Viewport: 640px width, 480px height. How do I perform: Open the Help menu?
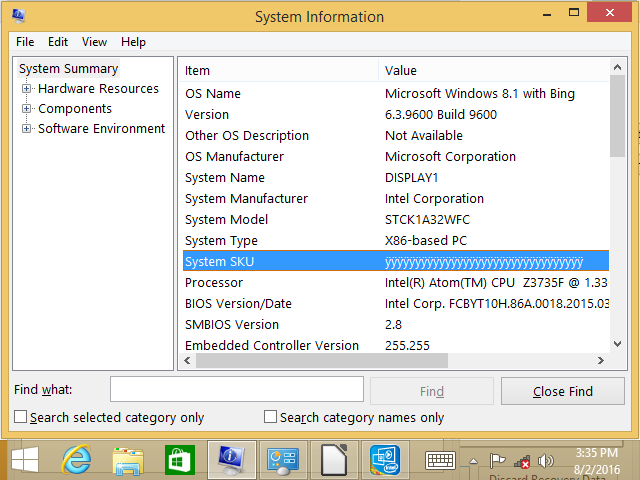pyautogui.click(x=133, y=42)
